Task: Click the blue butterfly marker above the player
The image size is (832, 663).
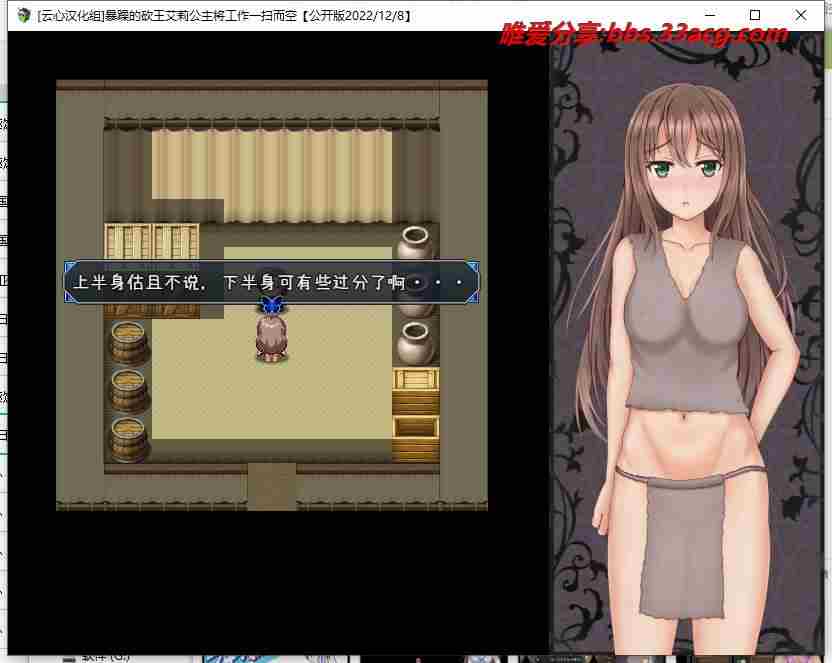Action: (270, 306)
